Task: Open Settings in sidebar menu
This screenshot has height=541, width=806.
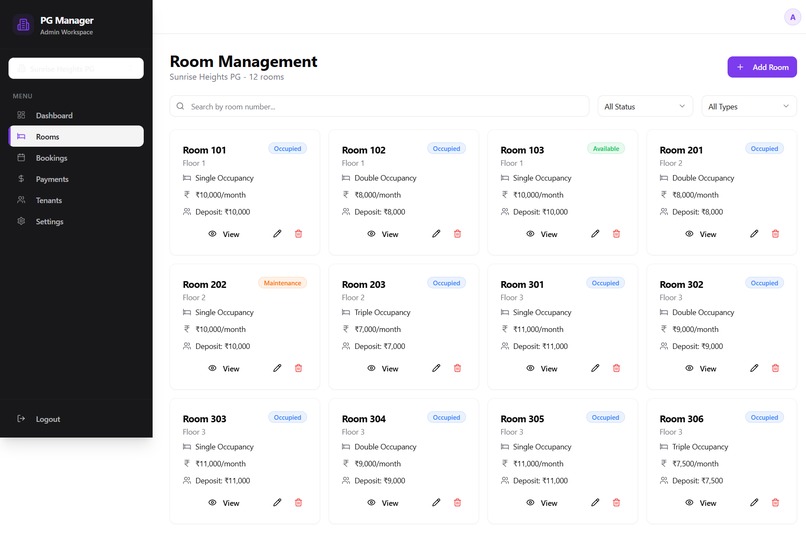Action: (76, 221)
